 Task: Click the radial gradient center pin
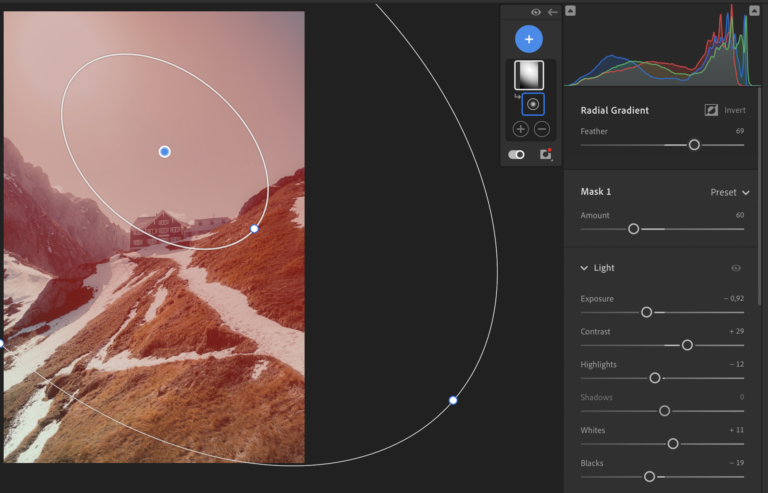click(x=165, y=151)
